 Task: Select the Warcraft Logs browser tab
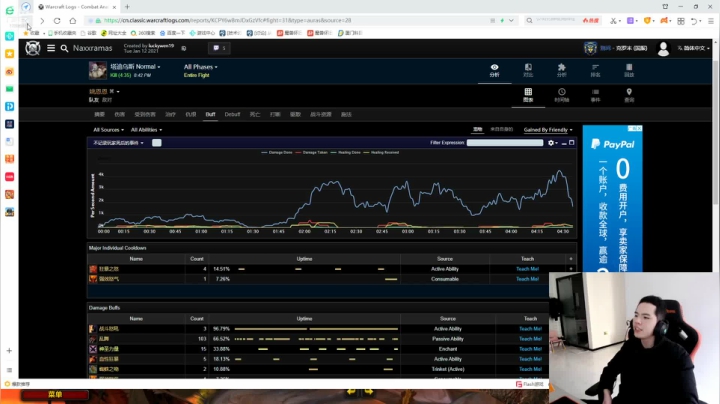point(76,7)
